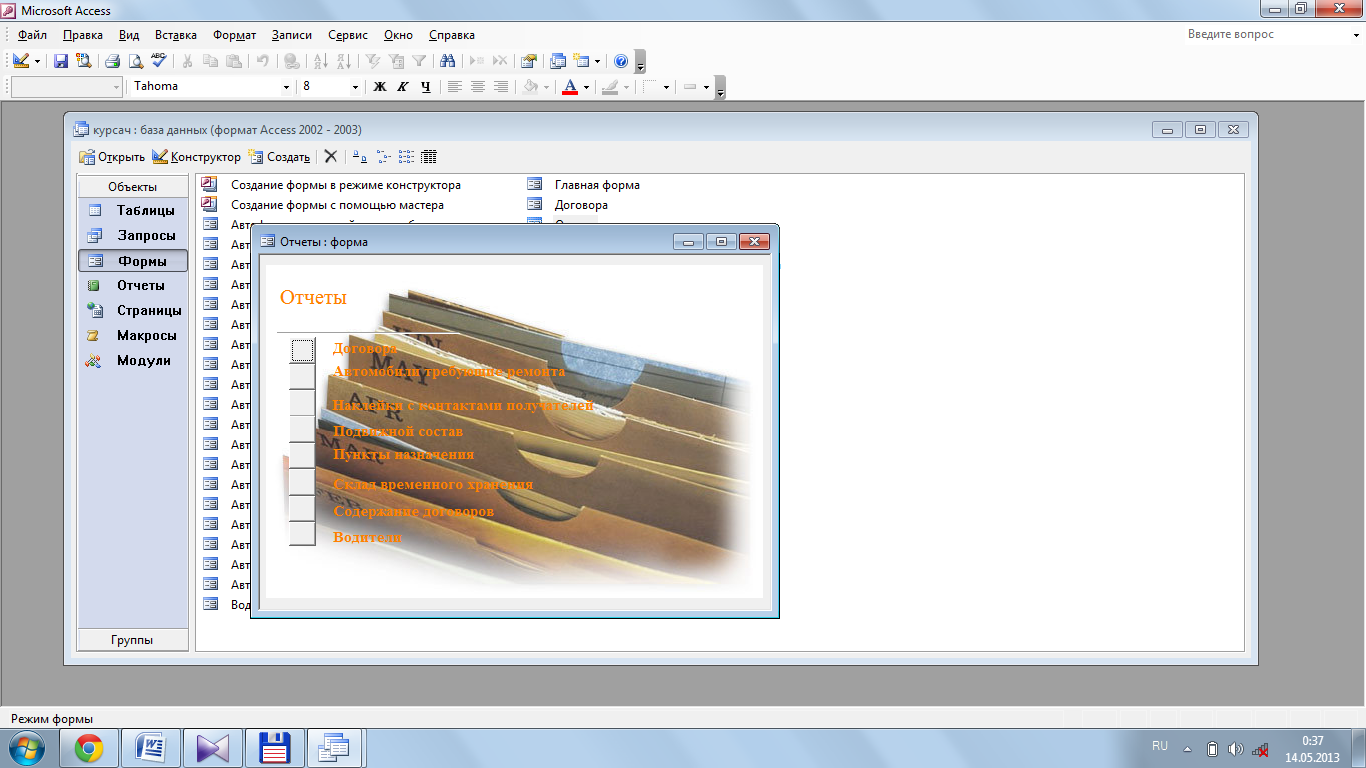Click the Filter by Form icon

[x=396, y=61]
